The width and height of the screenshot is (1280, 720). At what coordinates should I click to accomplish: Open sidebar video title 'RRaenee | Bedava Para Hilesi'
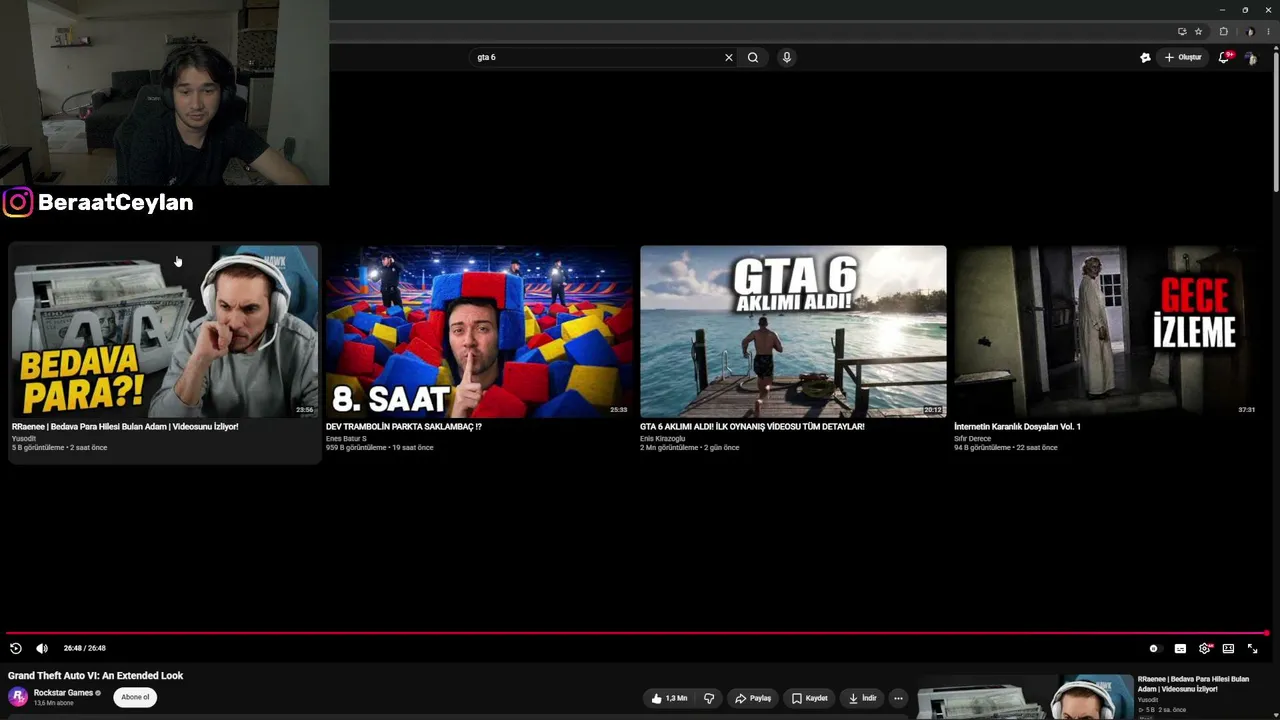[1193, 684]
